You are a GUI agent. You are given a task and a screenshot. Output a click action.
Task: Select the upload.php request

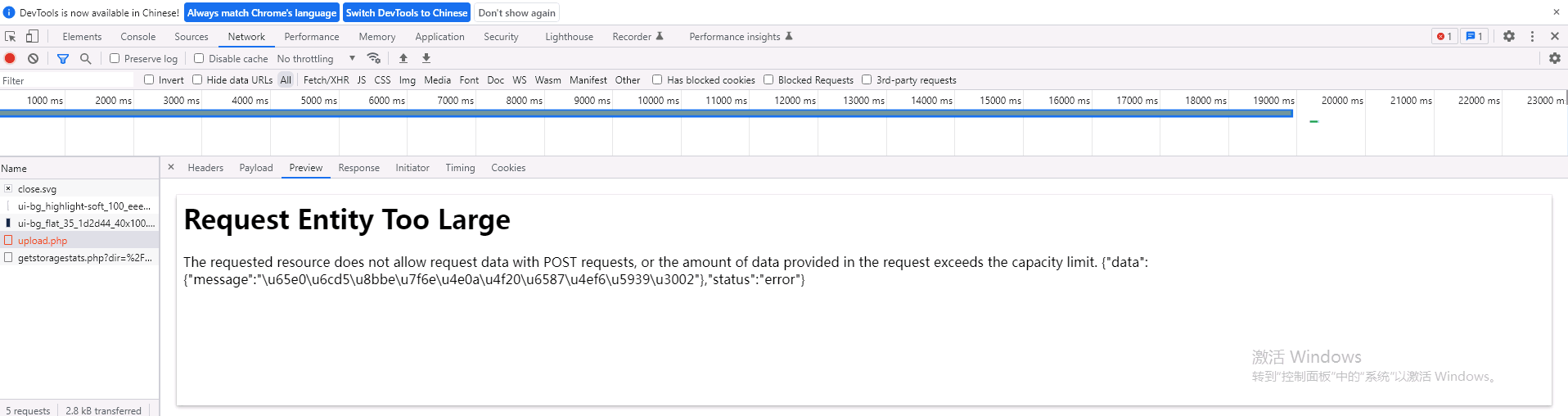[43, 241]
